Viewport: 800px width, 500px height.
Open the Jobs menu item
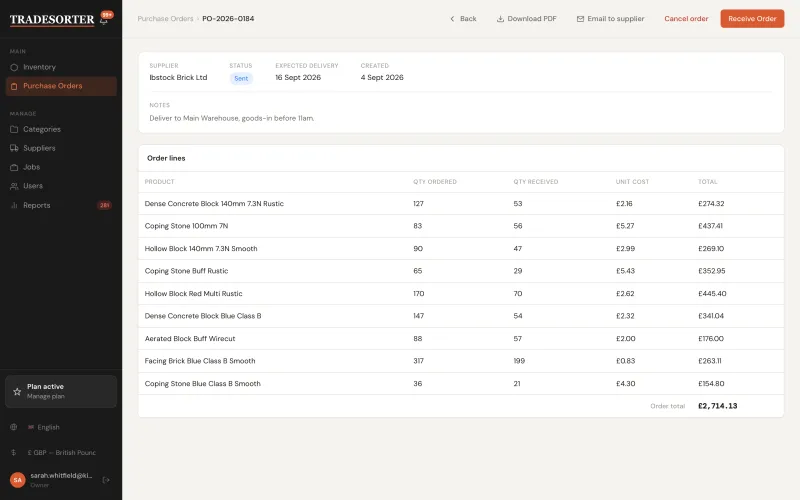[61, 167]
